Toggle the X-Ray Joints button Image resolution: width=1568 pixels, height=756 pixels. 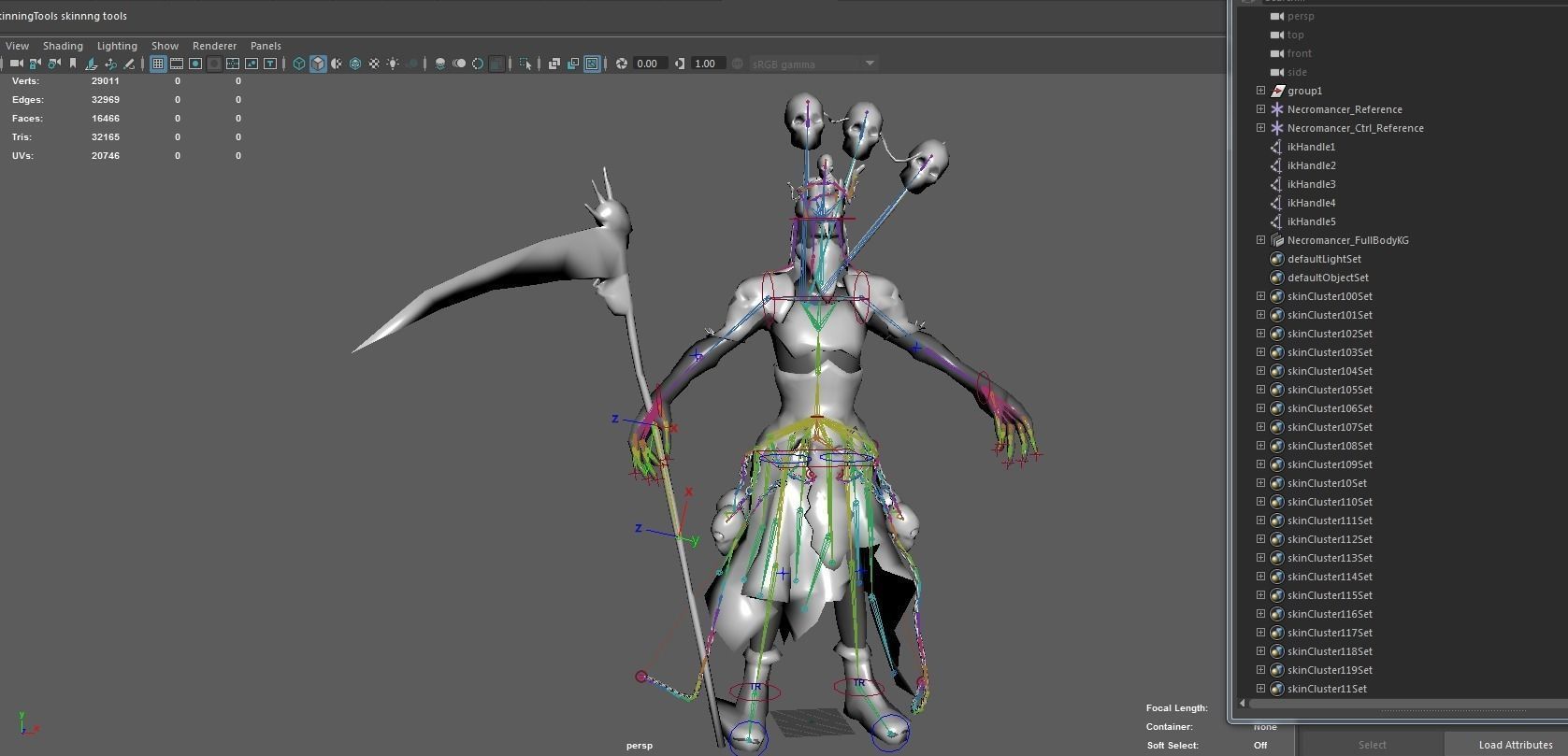pos(592,64)
